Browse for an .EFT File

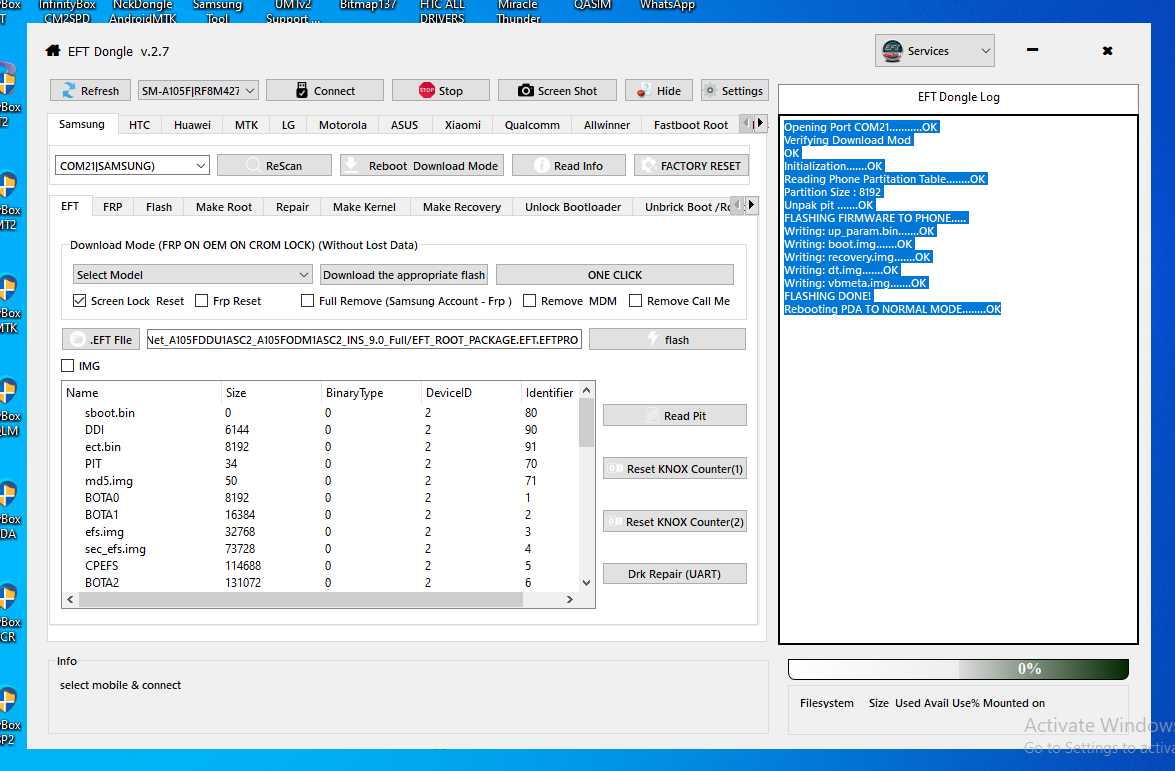[100, 339]
